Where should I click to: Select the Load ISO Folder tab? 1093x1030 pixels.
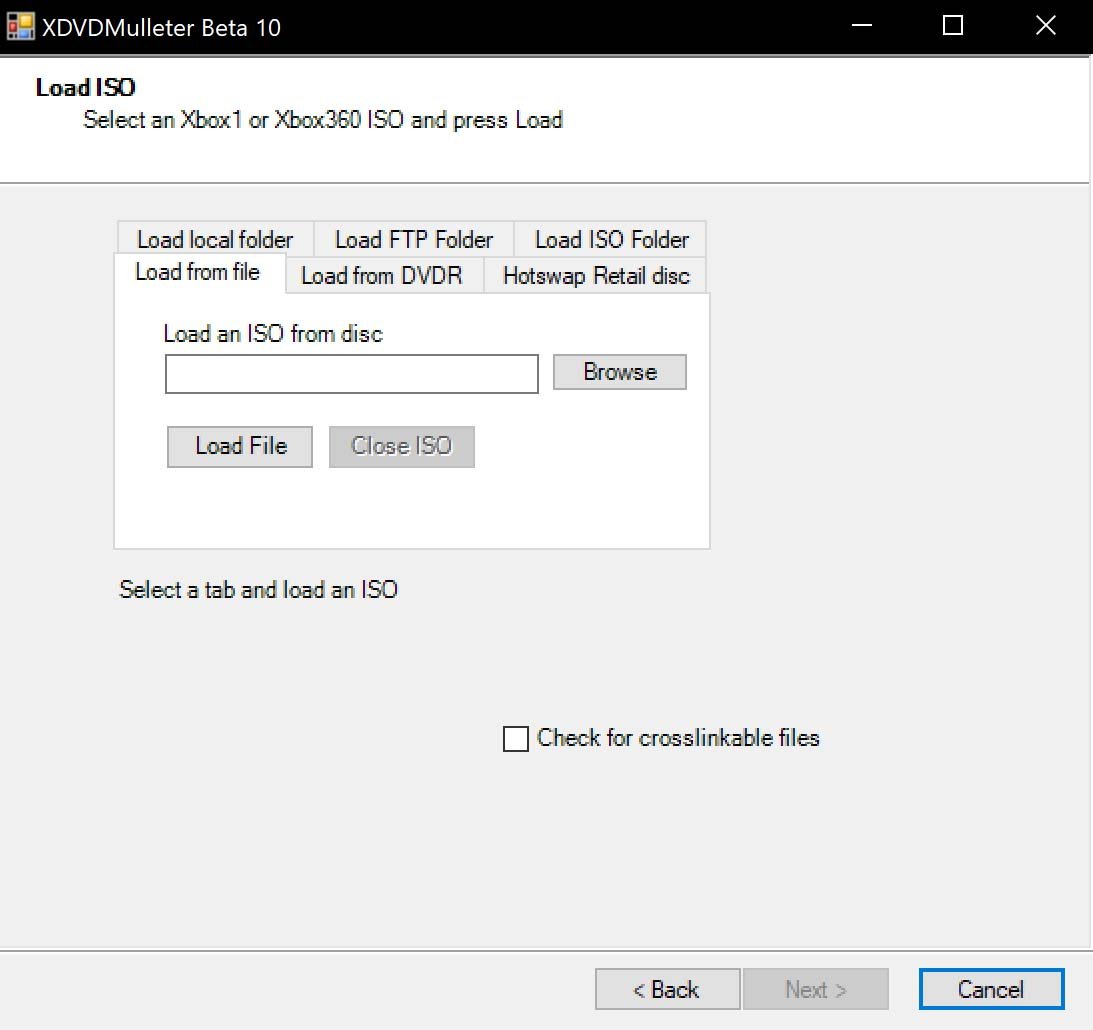click(x=611, y=240)
